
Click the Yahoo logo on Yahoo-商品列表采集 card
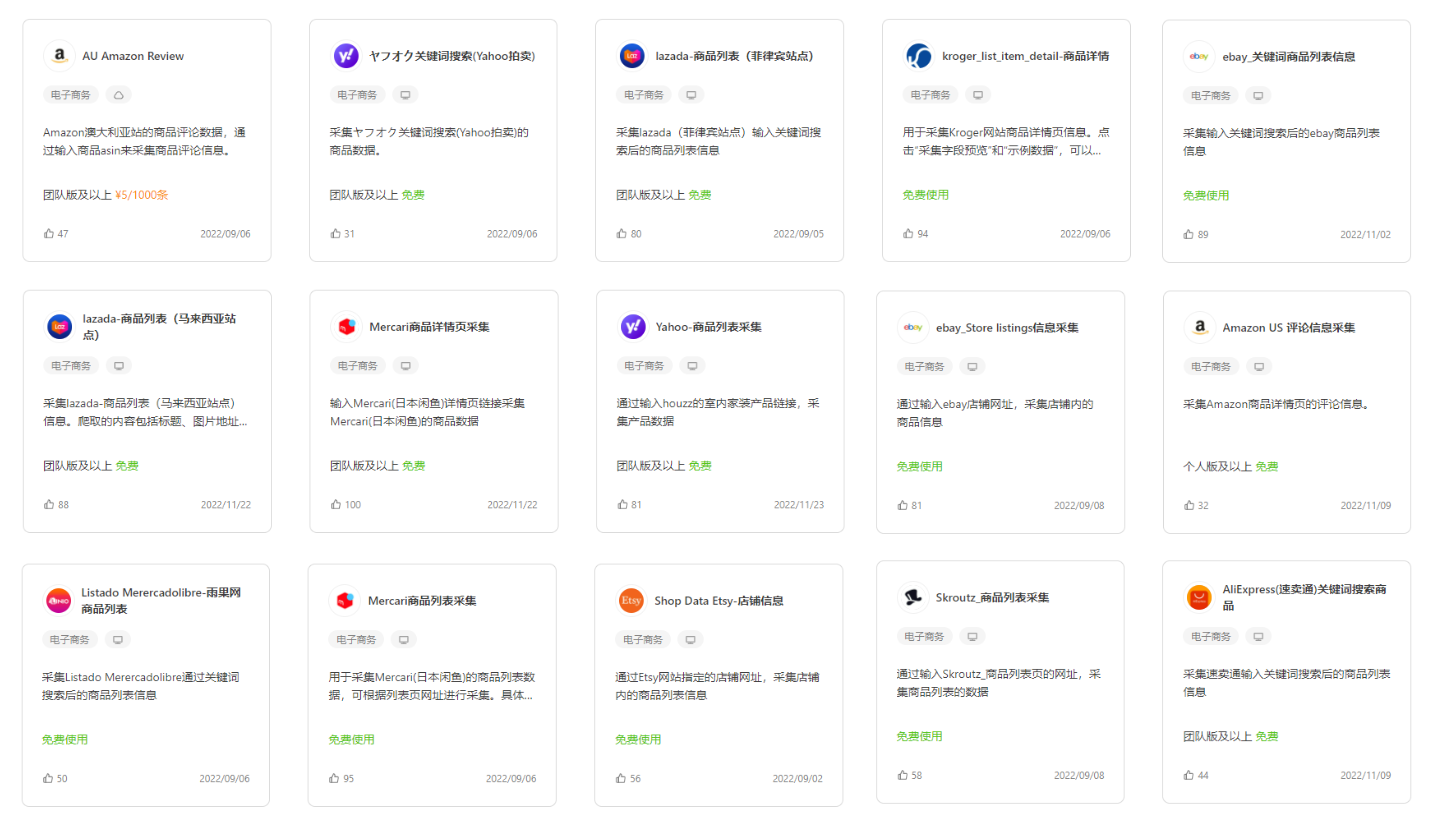coord(633,327)
